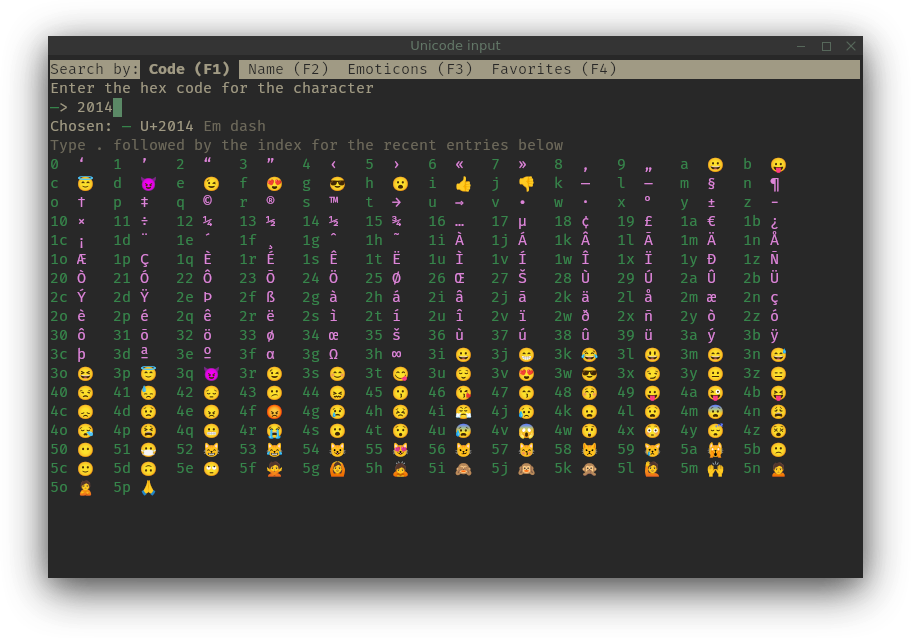Select the heart-eyes emoji at index f
Image resolution: width=911 pixels, height=638 pixels.
(274, 184)
